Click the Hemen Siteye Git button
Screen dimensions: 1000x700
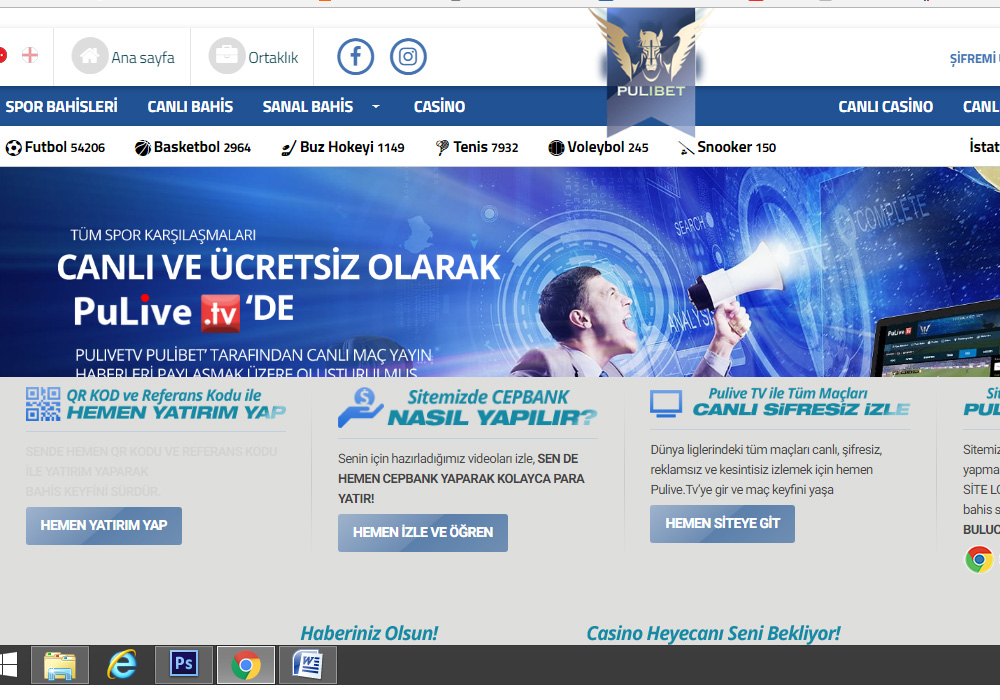pyautogui.click(x=722, y=524)
